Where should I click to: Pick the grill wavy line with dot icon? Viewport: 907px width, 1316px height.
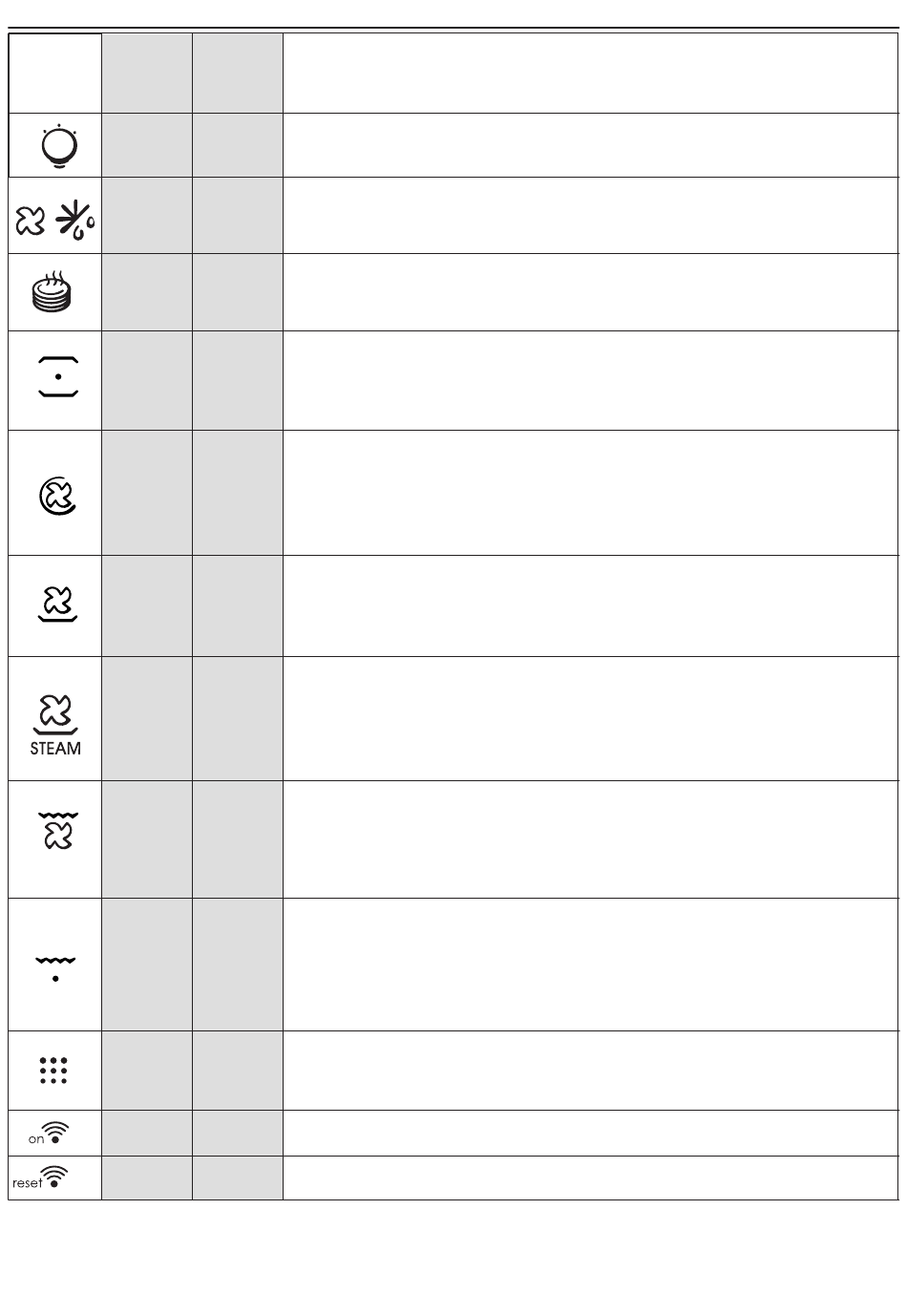55,968
